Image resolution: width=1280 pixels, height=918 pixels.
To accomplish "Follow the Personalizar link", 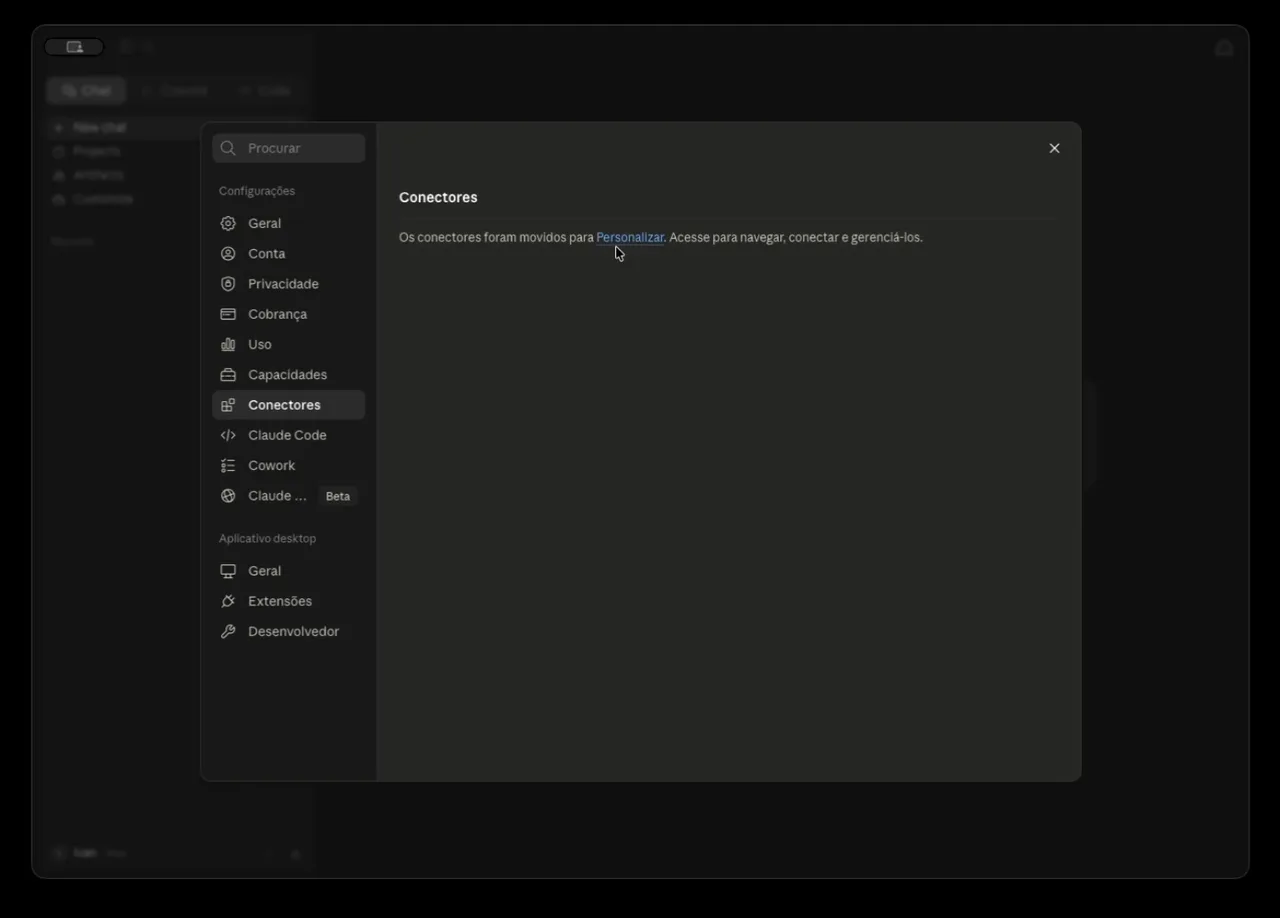I will tap(630, 237).
